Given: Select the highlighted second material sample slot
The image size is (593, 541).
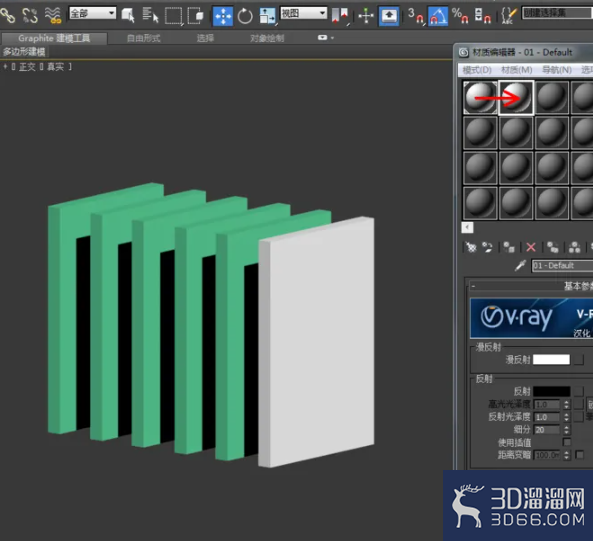Looking at the screenshot, I should coord(516,98).
